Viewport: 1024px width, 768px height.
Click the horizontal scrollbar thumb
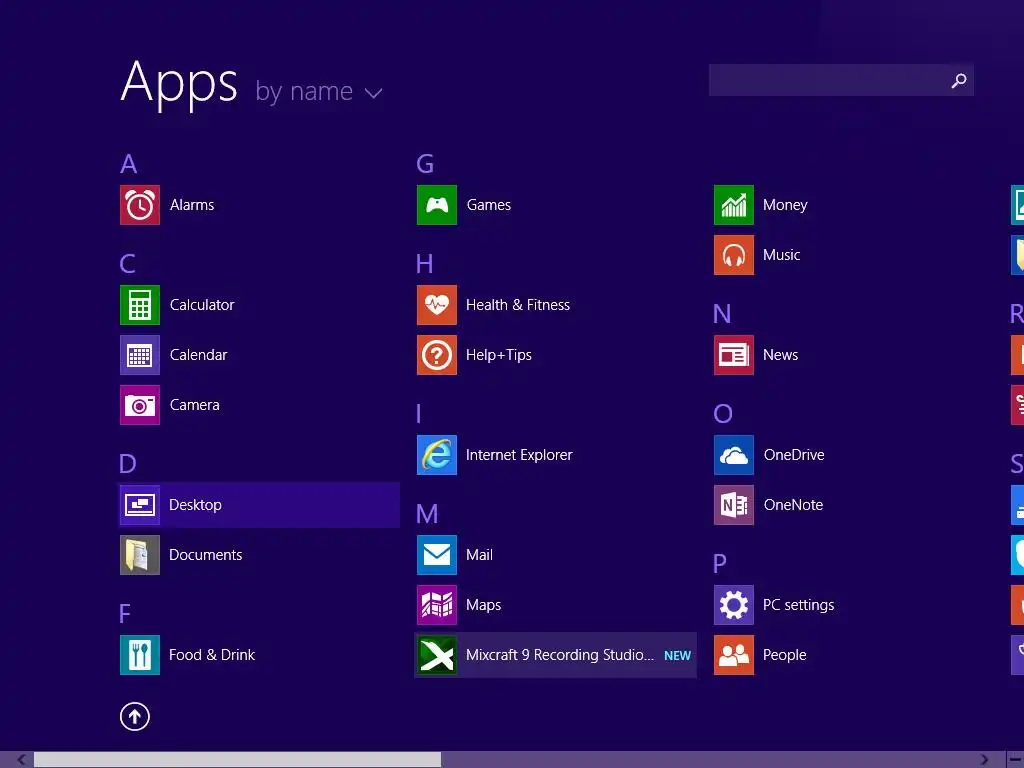point(238,760)
